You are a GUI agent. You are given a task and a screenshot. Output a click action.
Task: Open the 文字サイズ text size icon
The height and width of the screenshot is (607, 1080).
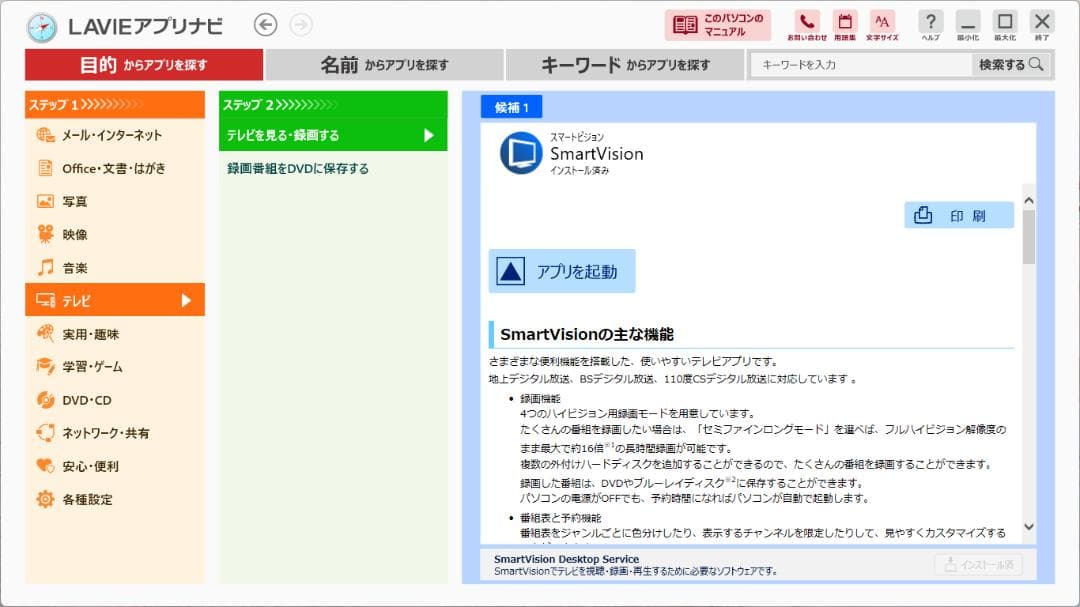[881, 22]
